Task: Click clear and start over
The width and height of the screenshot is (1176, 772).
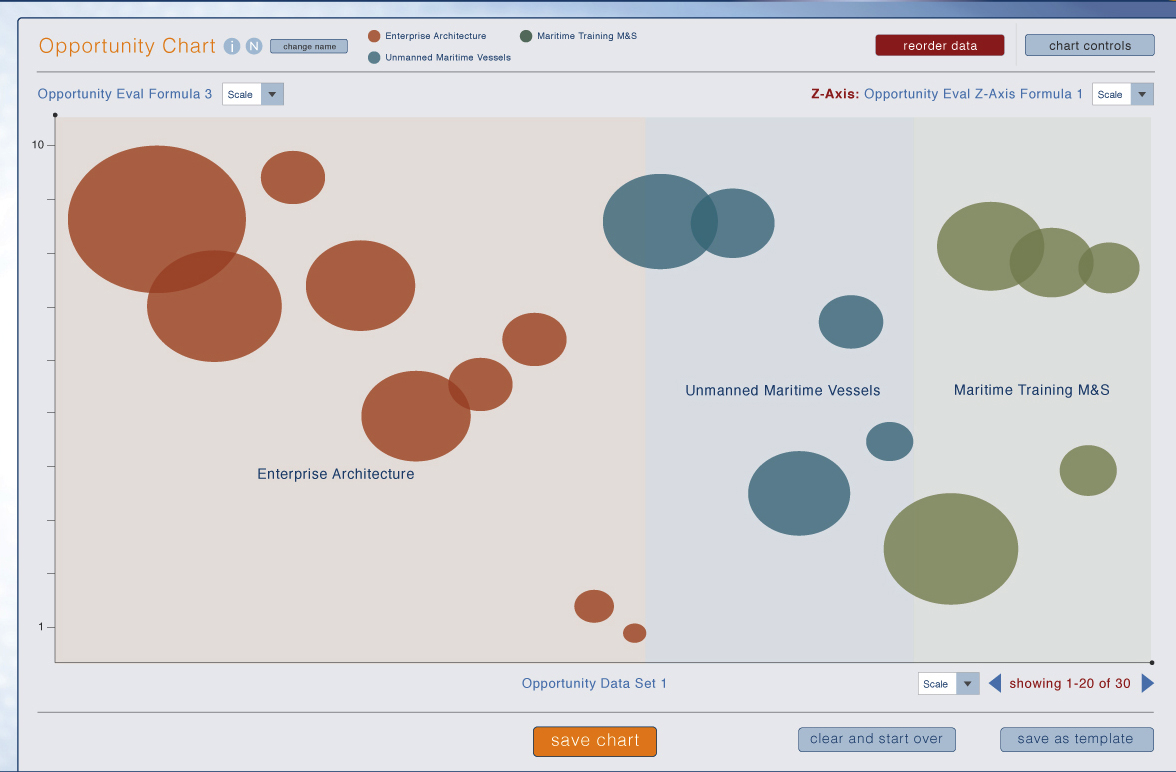Action: coord(876,739)
